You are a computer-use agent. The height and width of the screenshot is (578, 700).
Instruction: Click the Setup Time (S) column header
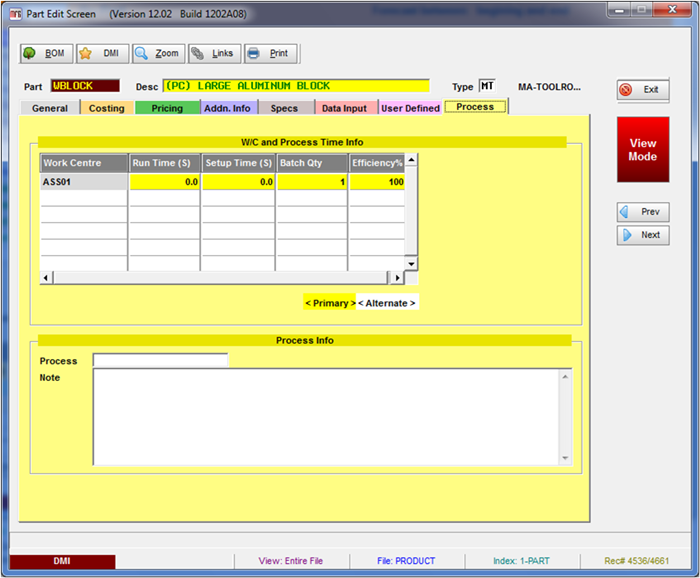pyautogui.click(x=238, y=163)
